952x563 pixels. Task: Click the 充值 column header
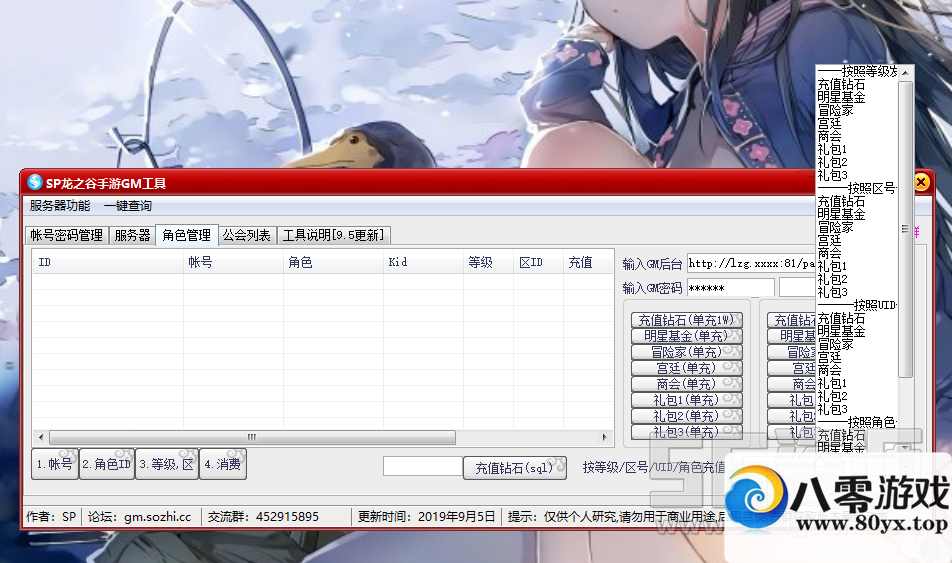588,262
